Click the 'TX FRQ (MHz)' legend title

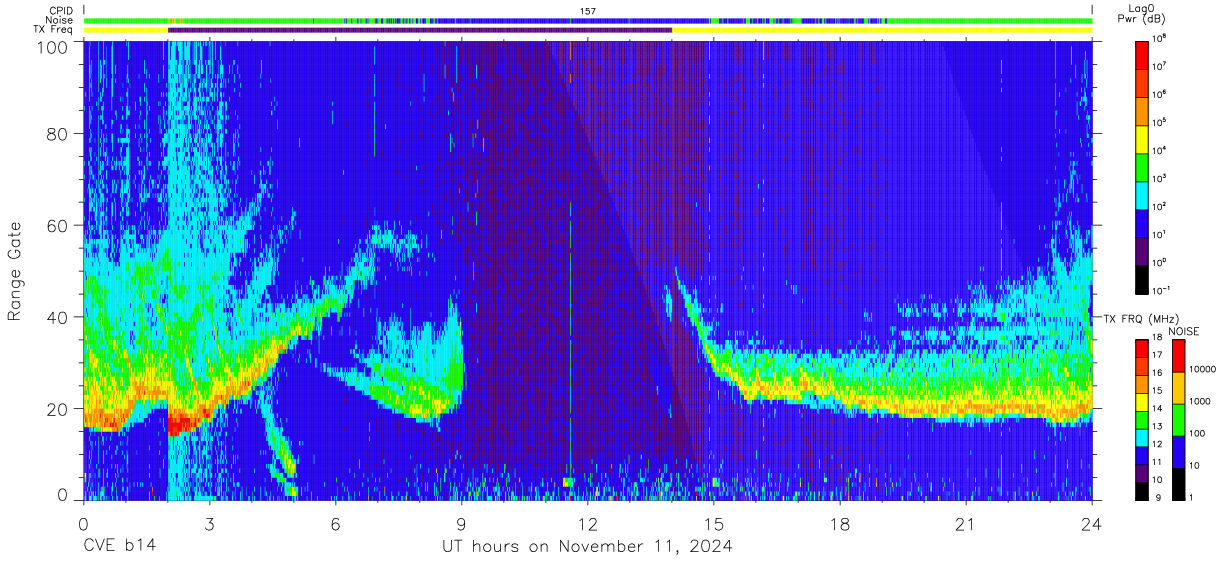pos(1142,318)
